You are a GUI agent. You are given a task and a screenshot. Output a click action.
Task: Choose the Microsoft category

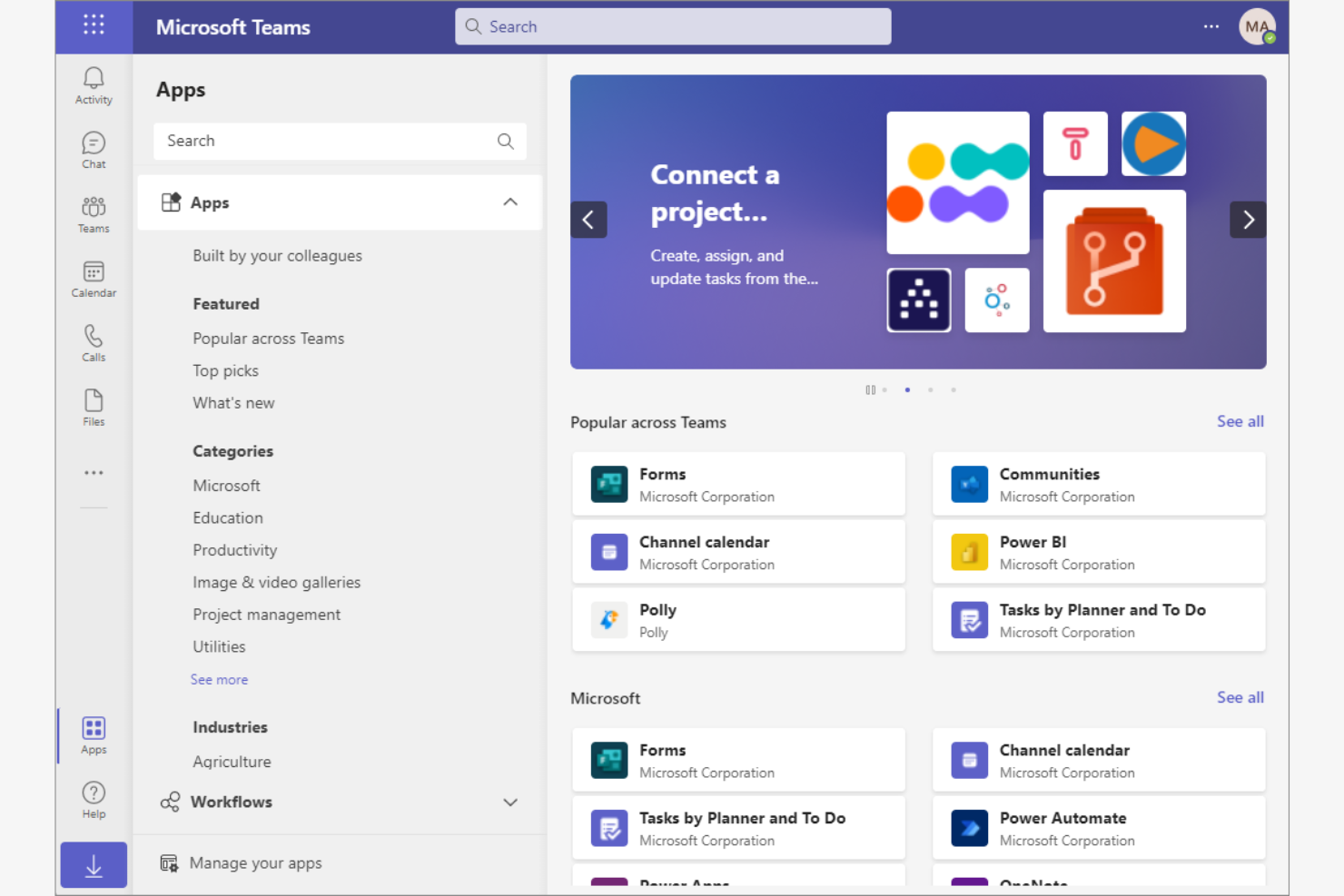coord(226,486)
